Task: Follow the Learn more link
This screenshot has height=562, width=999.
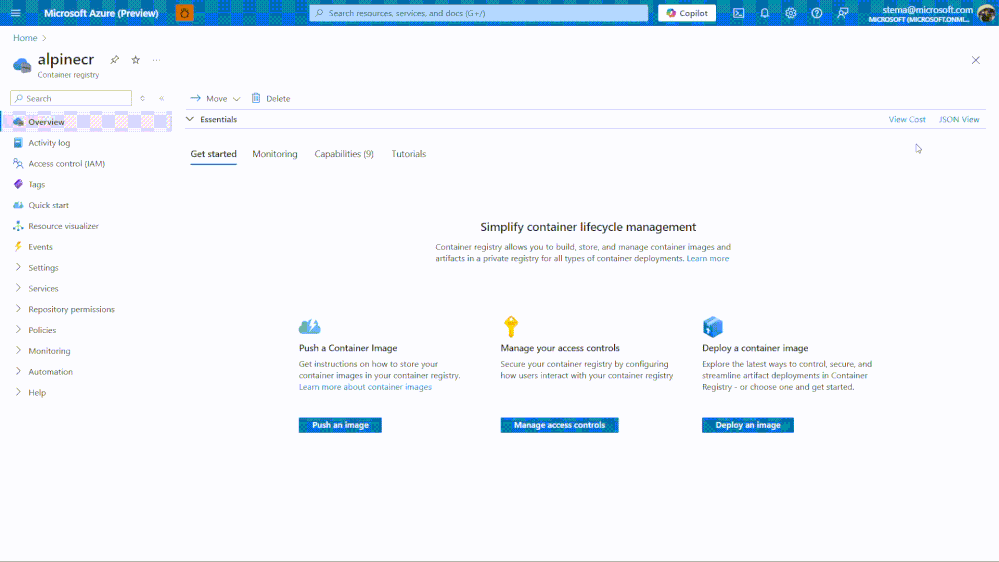Action: [707, 258]
